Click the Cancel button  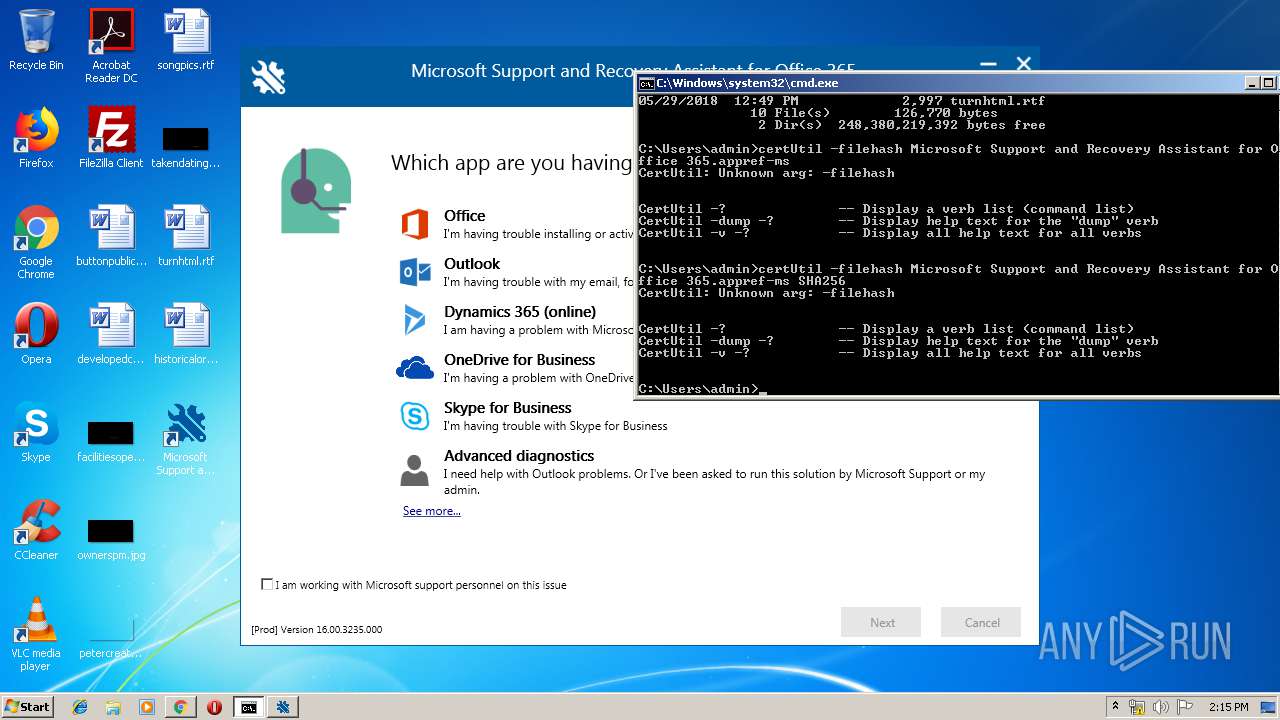(981, 622)
